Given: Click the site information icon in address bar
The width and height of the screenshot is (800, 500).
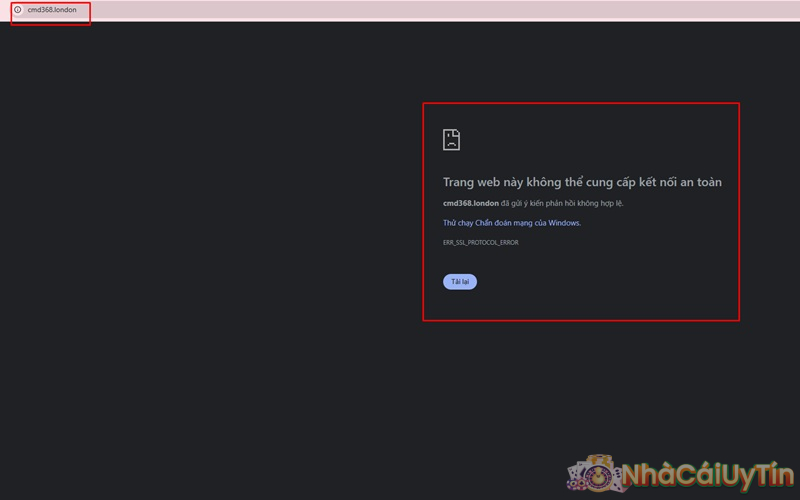Looking at the screenshot, I should tap(17, 10).
